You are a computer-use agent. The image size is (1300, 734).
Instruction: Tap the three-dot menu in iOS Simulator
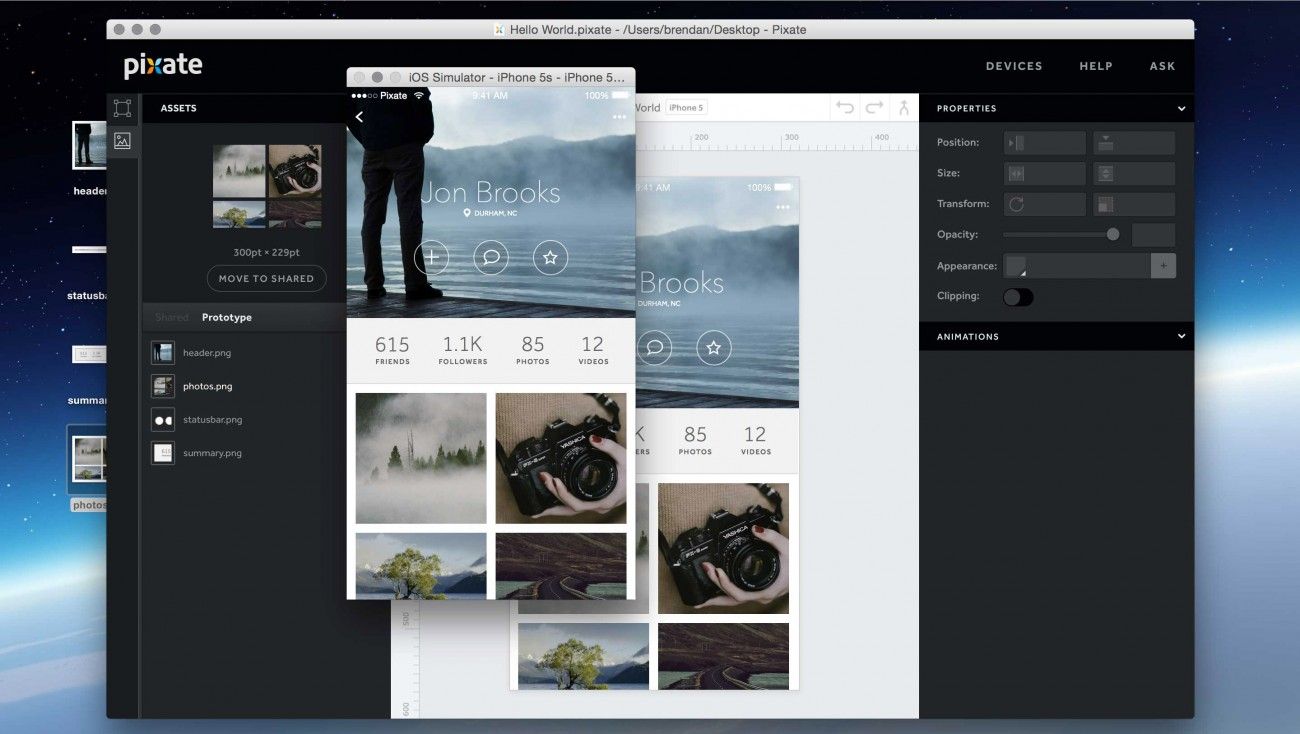[619, 117]
